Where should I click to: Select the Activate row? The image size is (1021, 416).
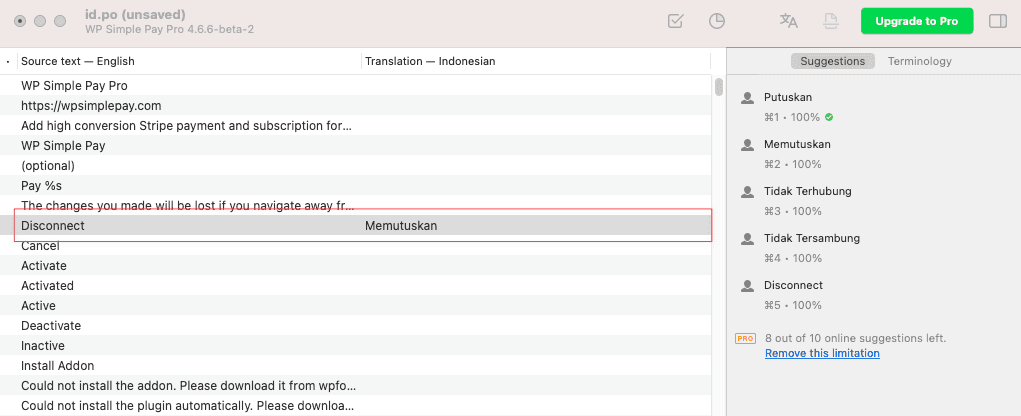pyautogui.click(x=356, y=266)
